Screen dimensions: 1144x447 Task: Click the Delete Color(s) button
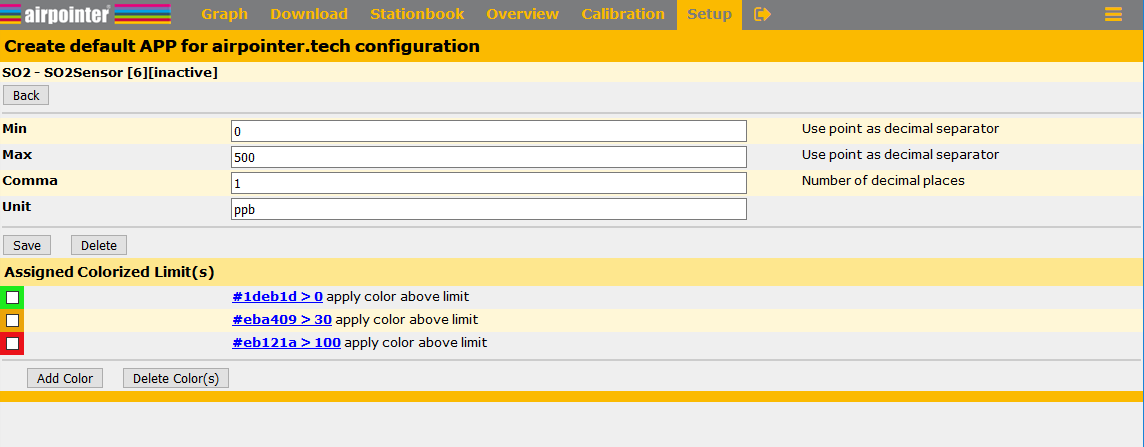176,378
